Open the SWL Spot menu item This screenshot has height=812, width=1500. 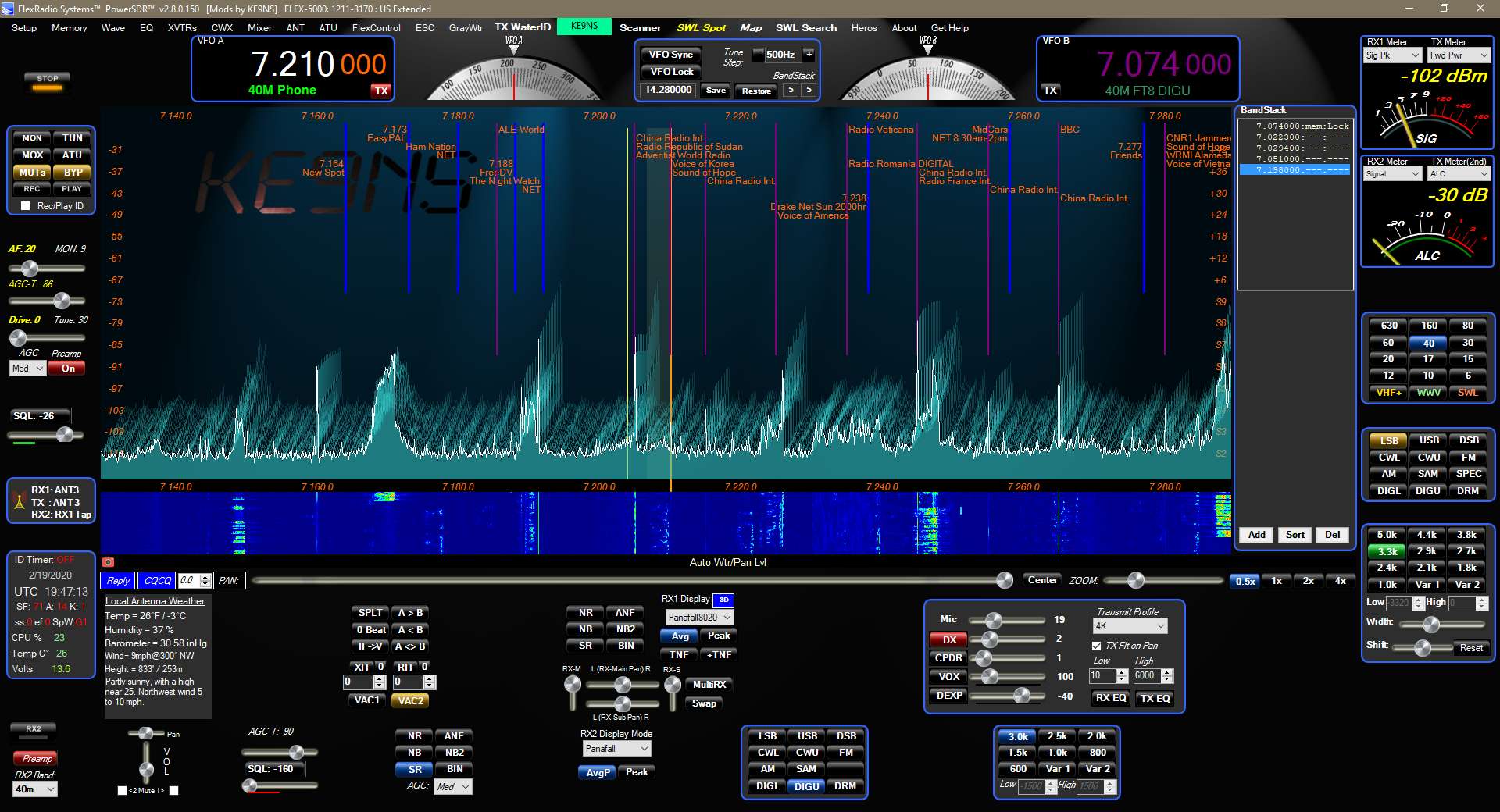pyautogui.click(x=701, y=28)
